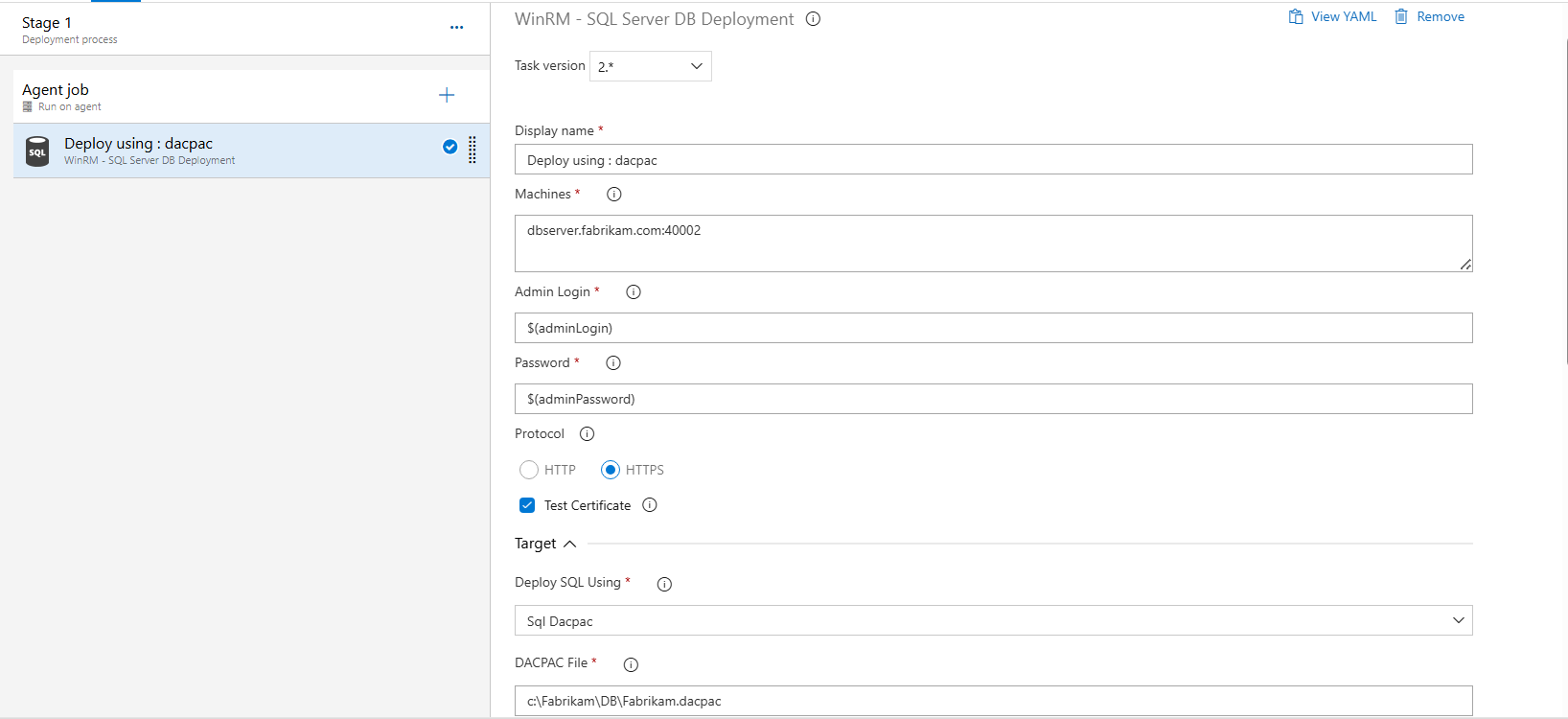Screen dimensions: 1568x719
Task: Click the Remove trash can icon
Action: (1401, 16)
